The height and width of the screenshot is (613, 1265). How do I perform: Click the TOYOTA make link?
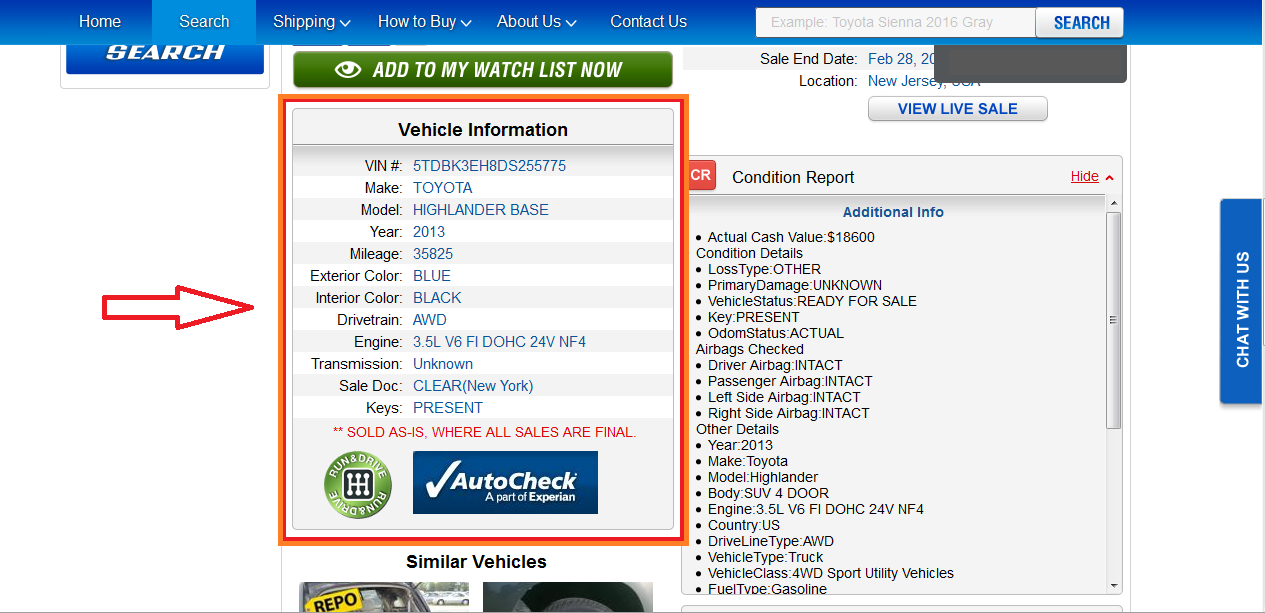click(443, 188)
